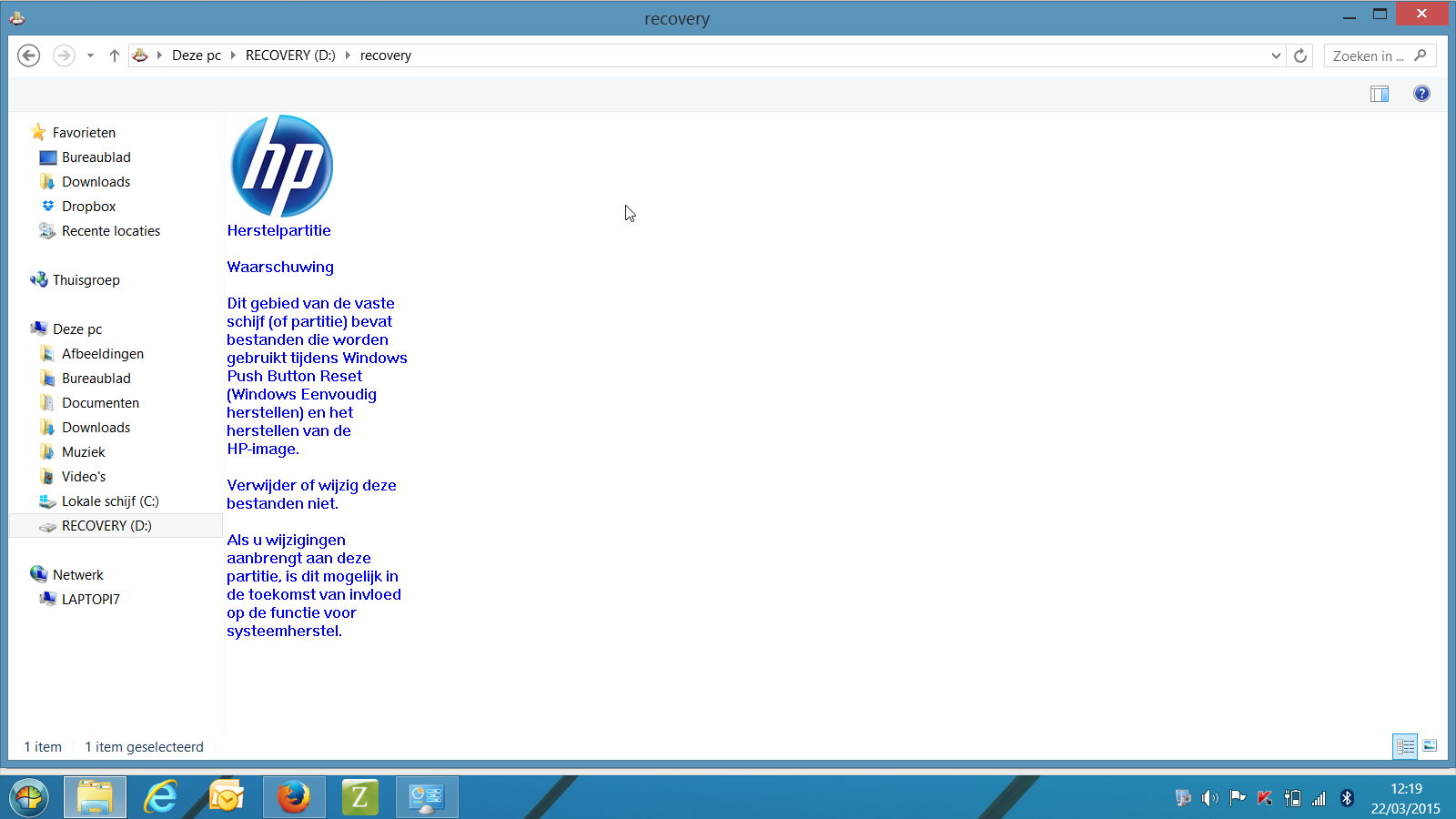This screenshot has width=1456, height=819.
Task: Go up one folder level
Action: [x=115, y=56]
